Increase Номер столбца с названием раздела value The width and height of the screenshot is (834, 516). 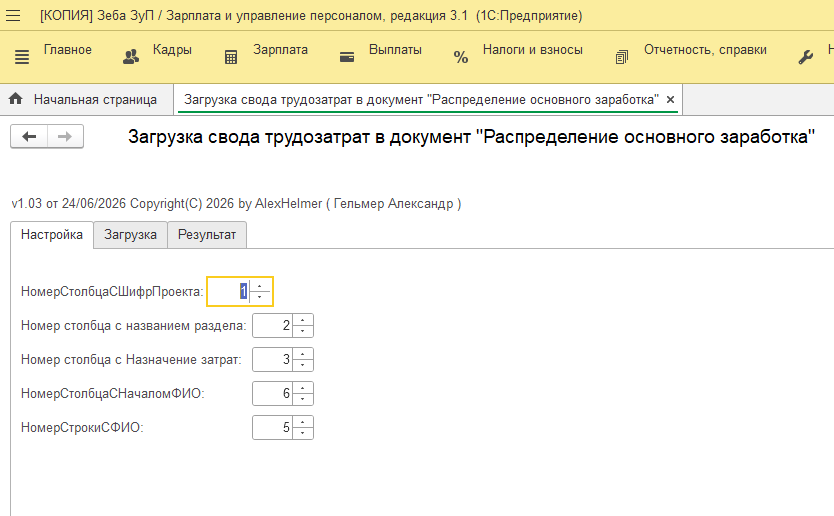303,320
